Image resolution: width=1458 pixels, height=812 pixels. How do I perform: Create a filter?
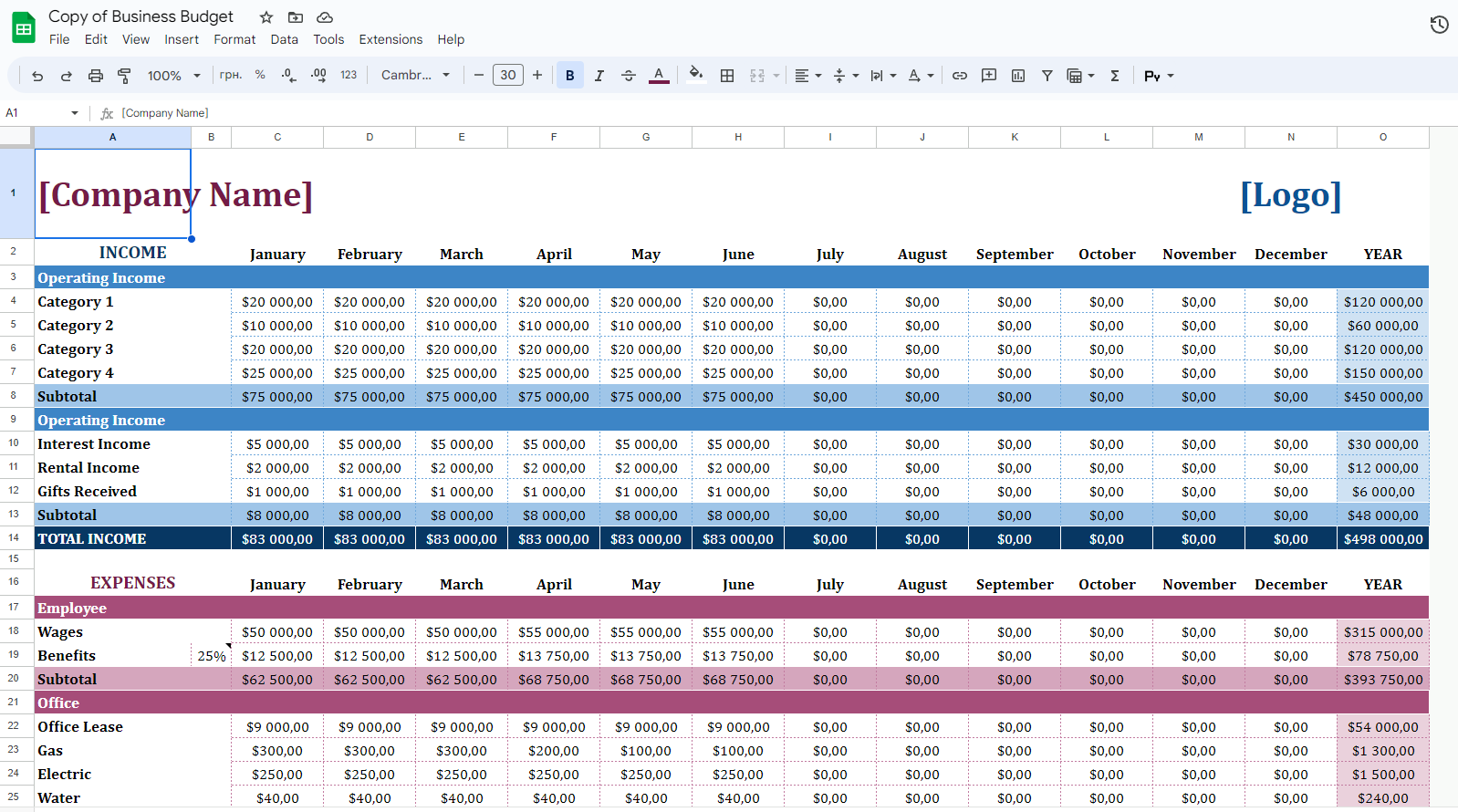pyautogui.click(x=1047, y=76)
